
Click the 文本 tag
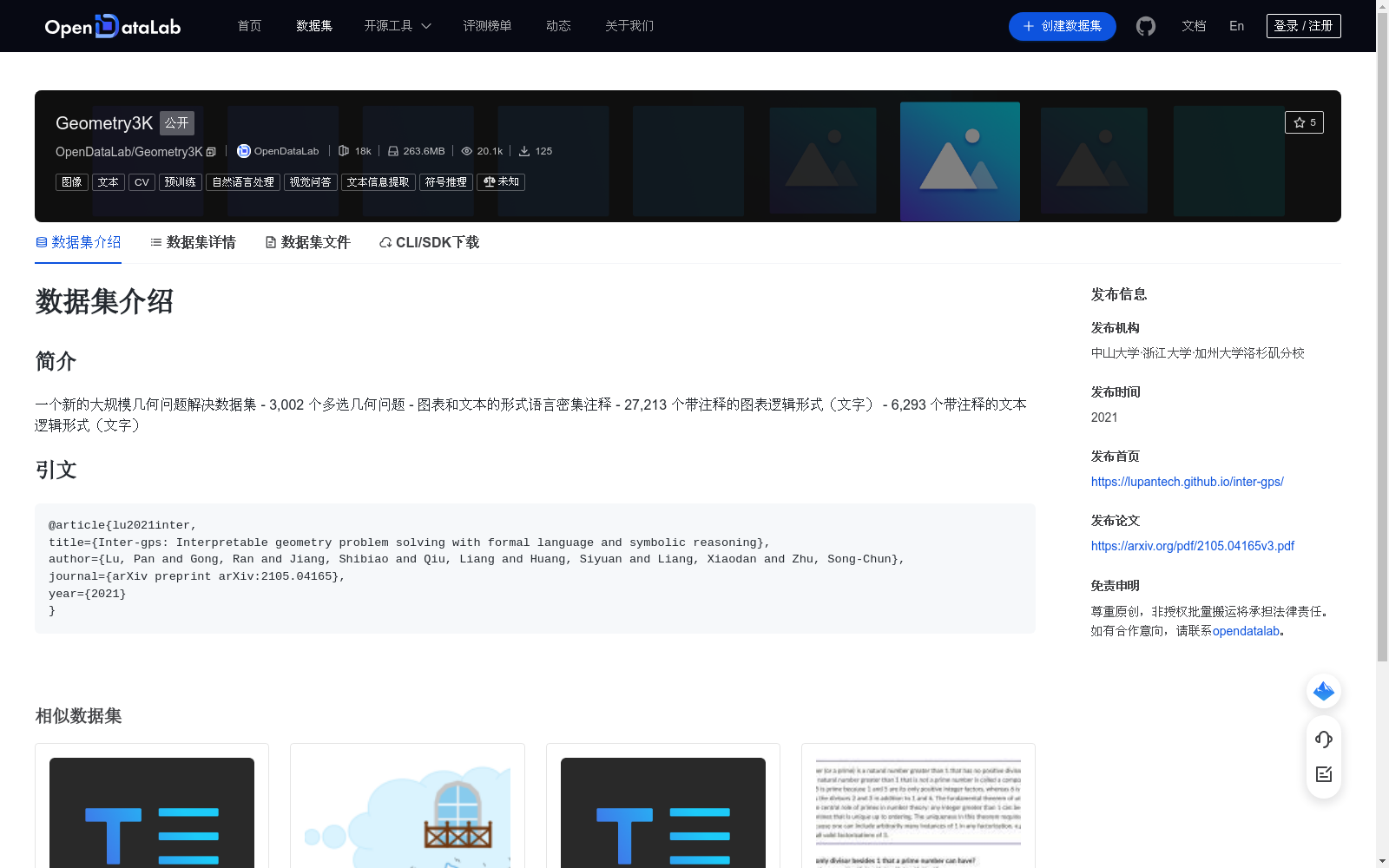click(109, 182)
